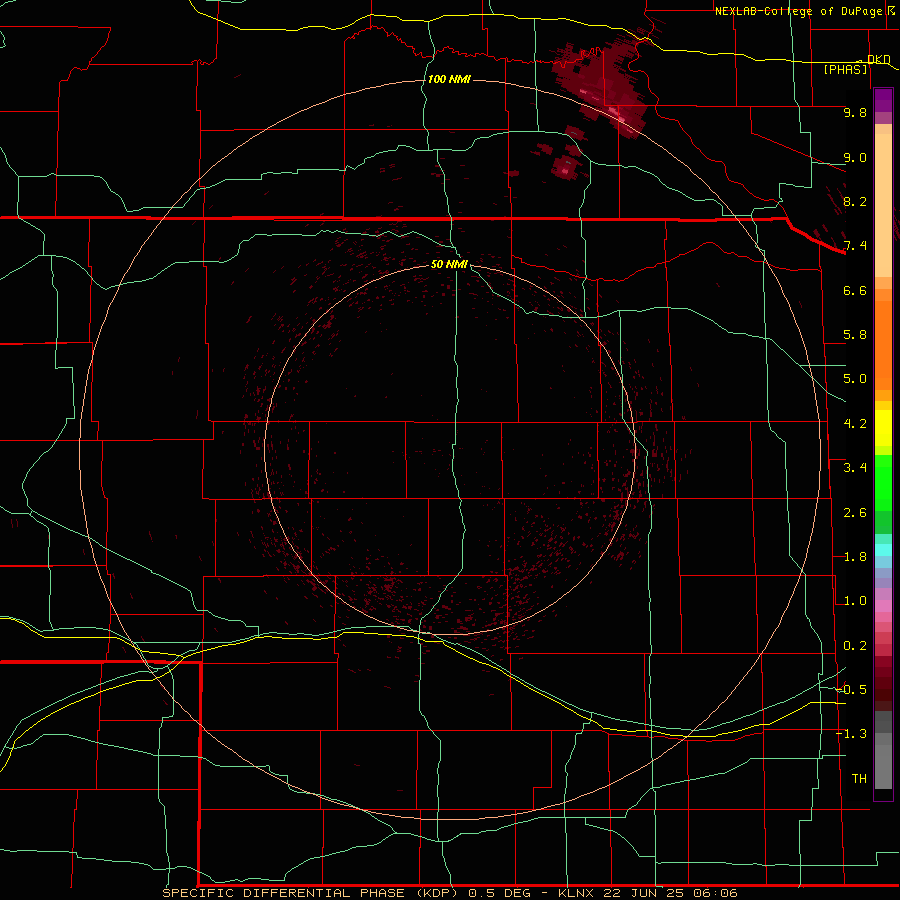Click the cyan color bar segment

tap(883, 550)
